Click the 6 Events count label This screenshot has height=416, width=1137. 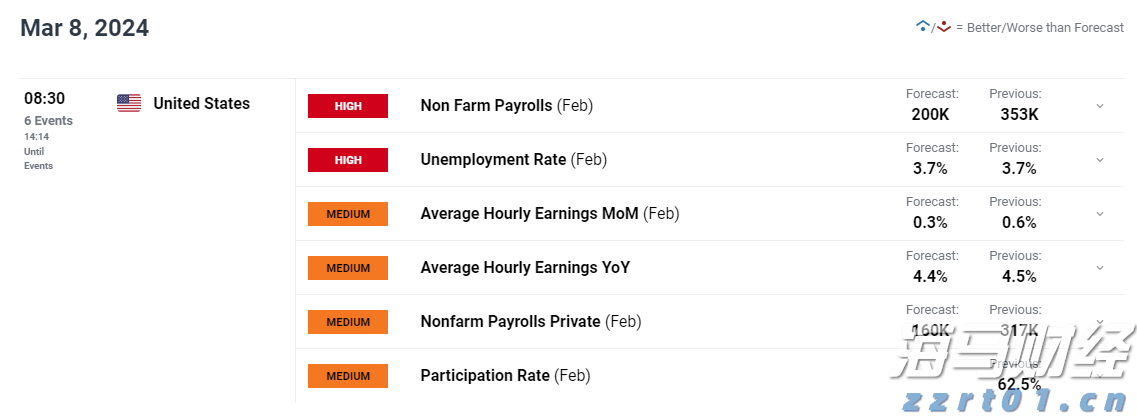(x=49, y=121)
